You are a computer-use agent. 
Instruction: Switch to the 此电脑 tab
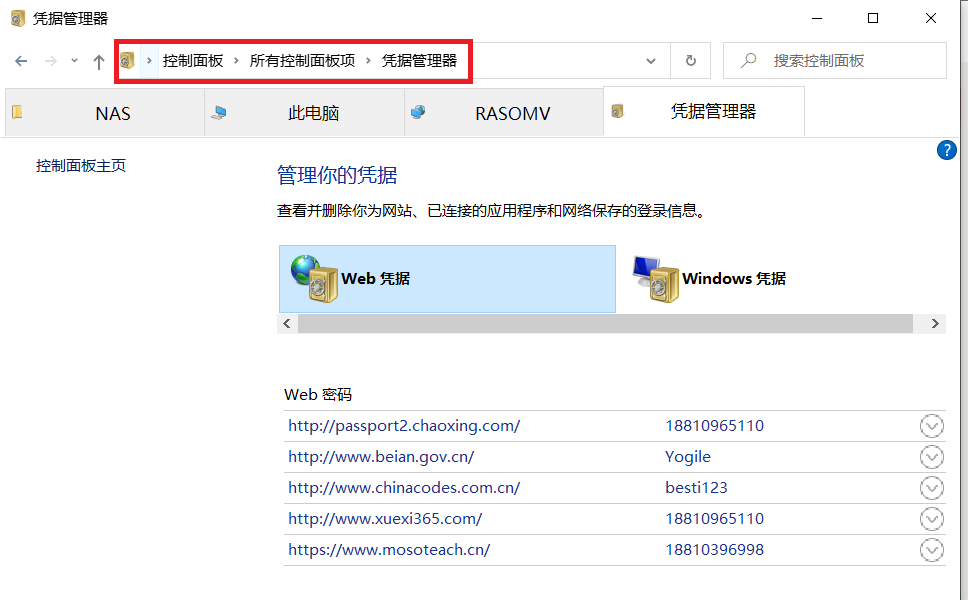[x=304, y=112]
